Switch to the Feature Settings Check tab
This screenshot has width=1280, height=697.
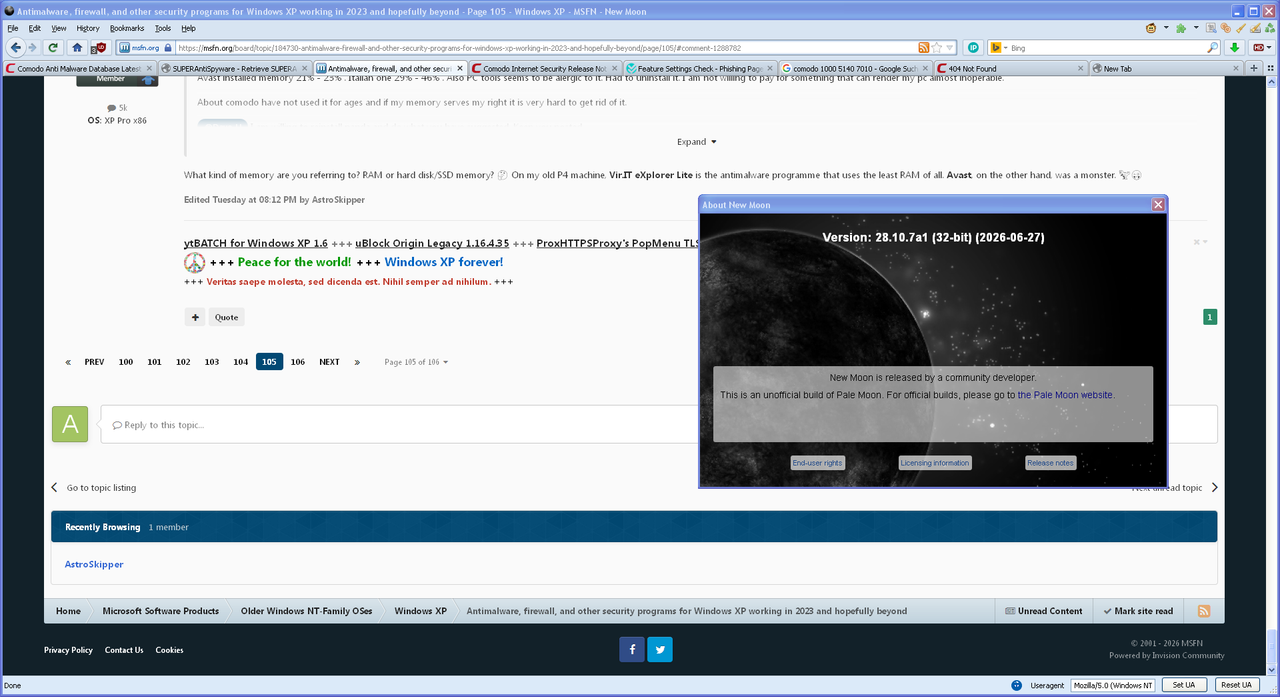699,69
